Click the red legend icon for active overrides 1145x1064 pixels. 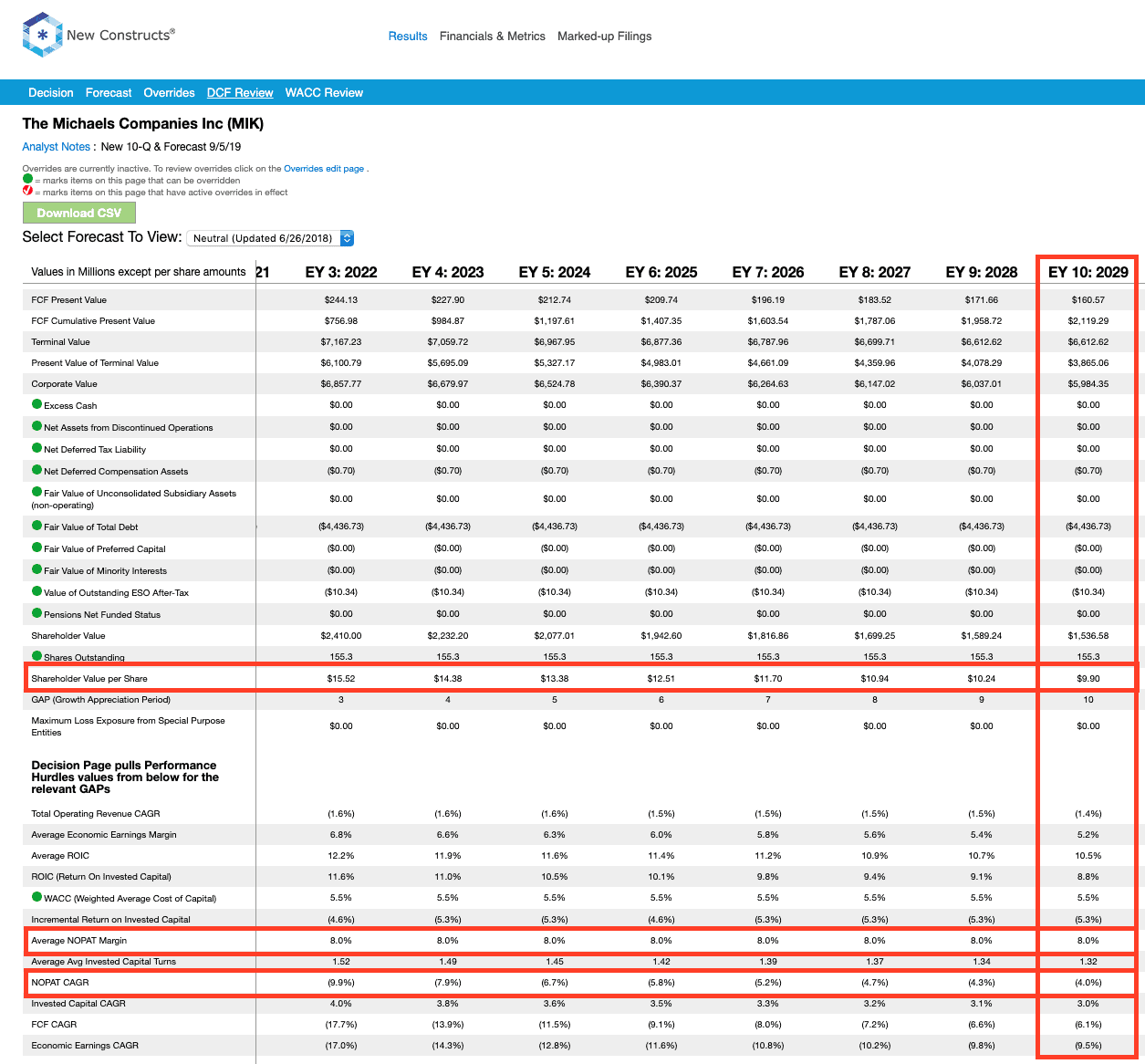pos(27,191)
